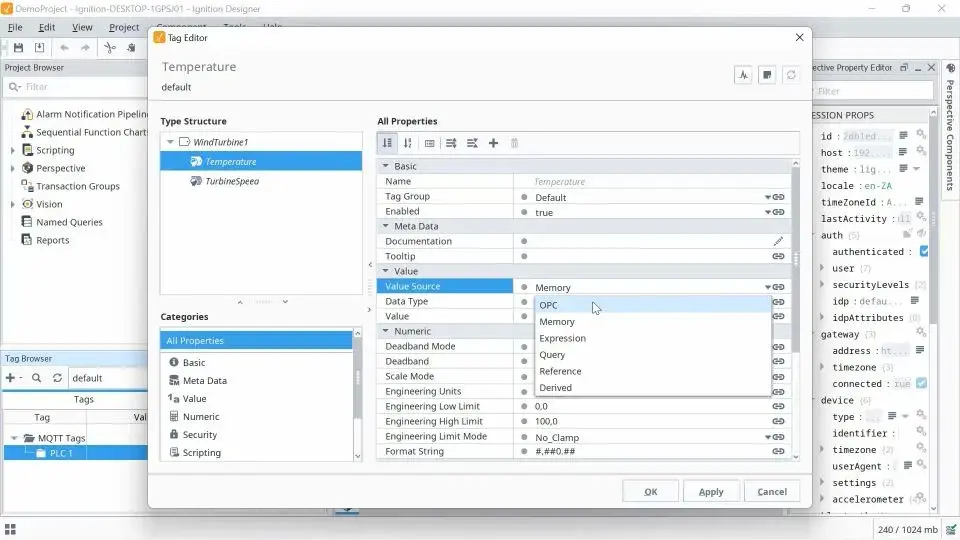Click the binding link icon for Tag Group

pos(779,197)
